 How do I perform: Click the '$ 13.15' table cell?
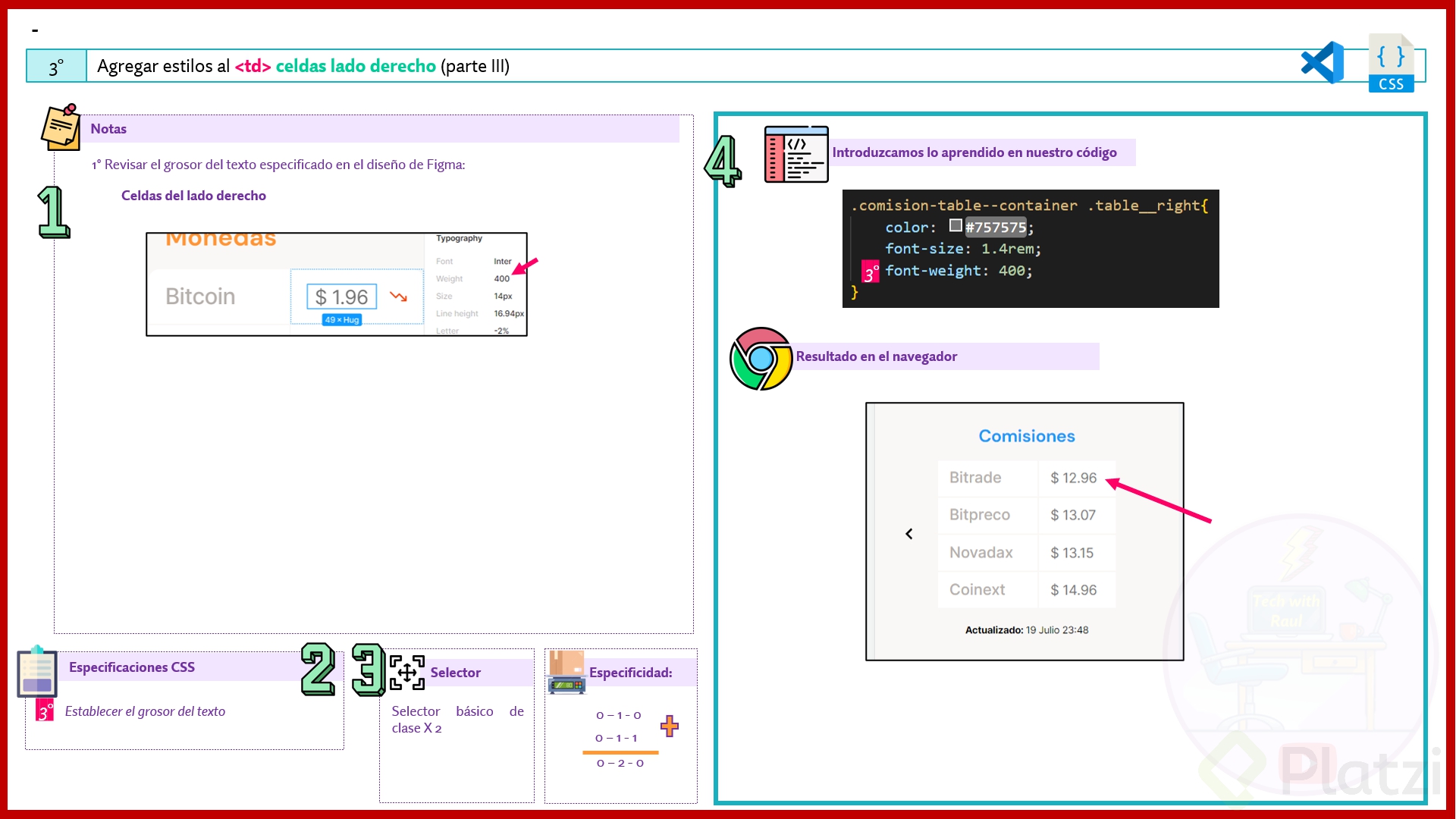point(1077,553)
